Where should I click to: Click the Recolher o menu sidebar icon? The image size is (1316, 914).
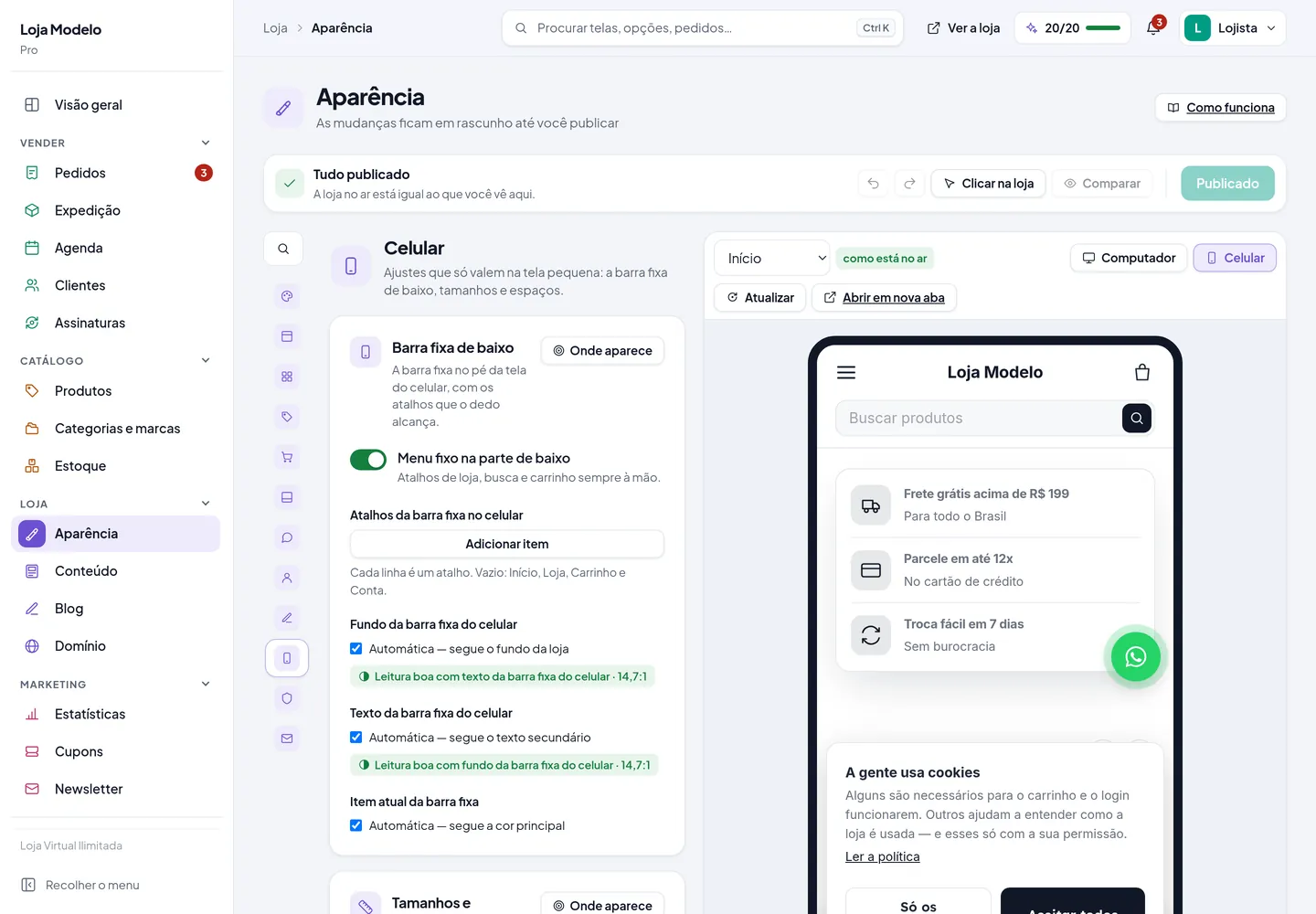click(28, 885)
